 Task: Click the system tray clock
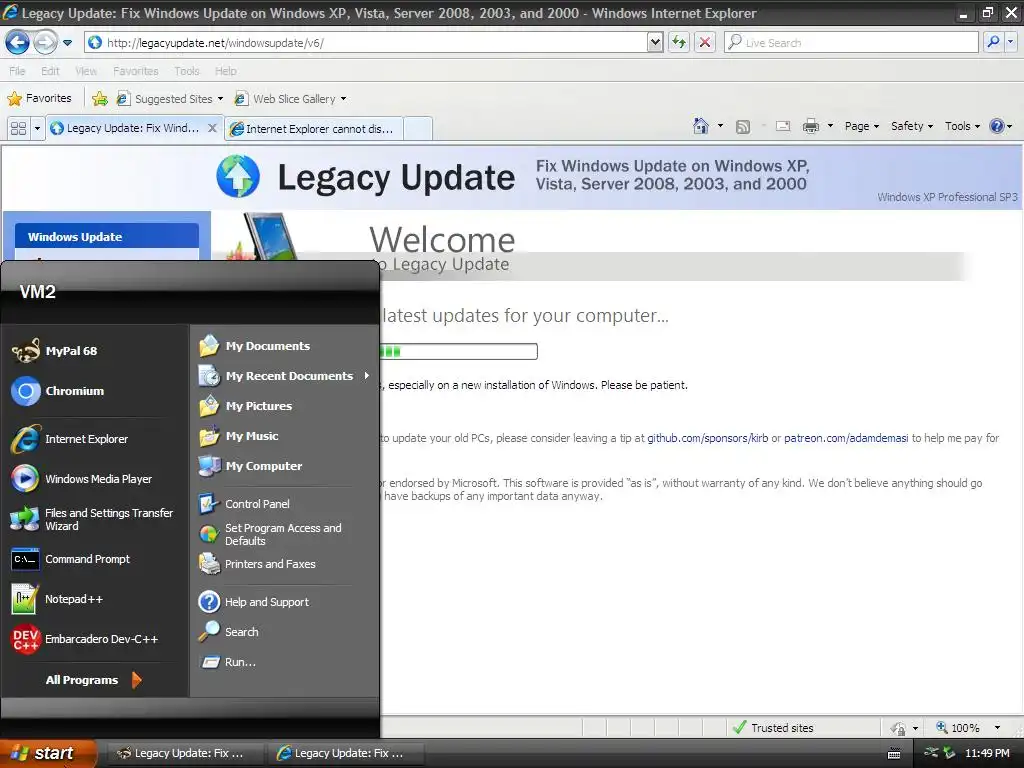click(x=987, y=753)
